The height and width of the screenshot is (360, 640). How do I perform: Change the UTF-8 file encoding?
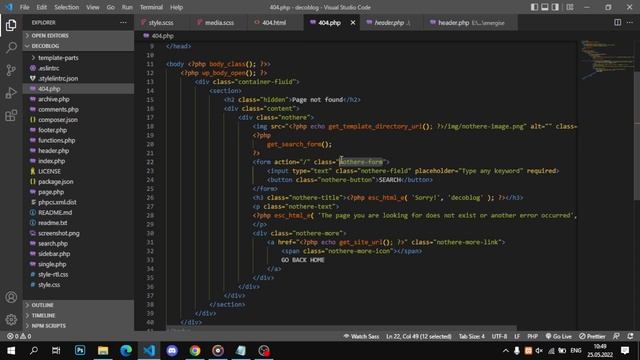(x=499, y=336)
